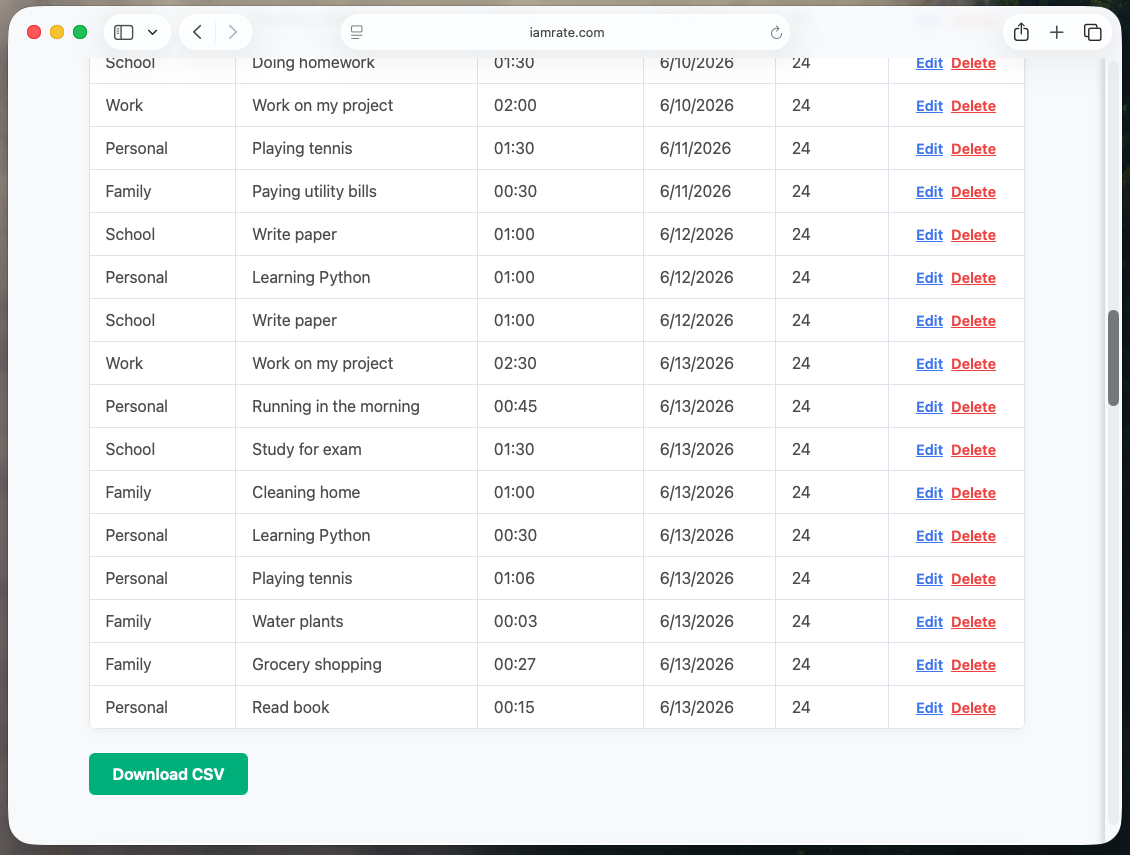
Task: Delete the Study for exam entry
Action: click(x=974, y=451)
